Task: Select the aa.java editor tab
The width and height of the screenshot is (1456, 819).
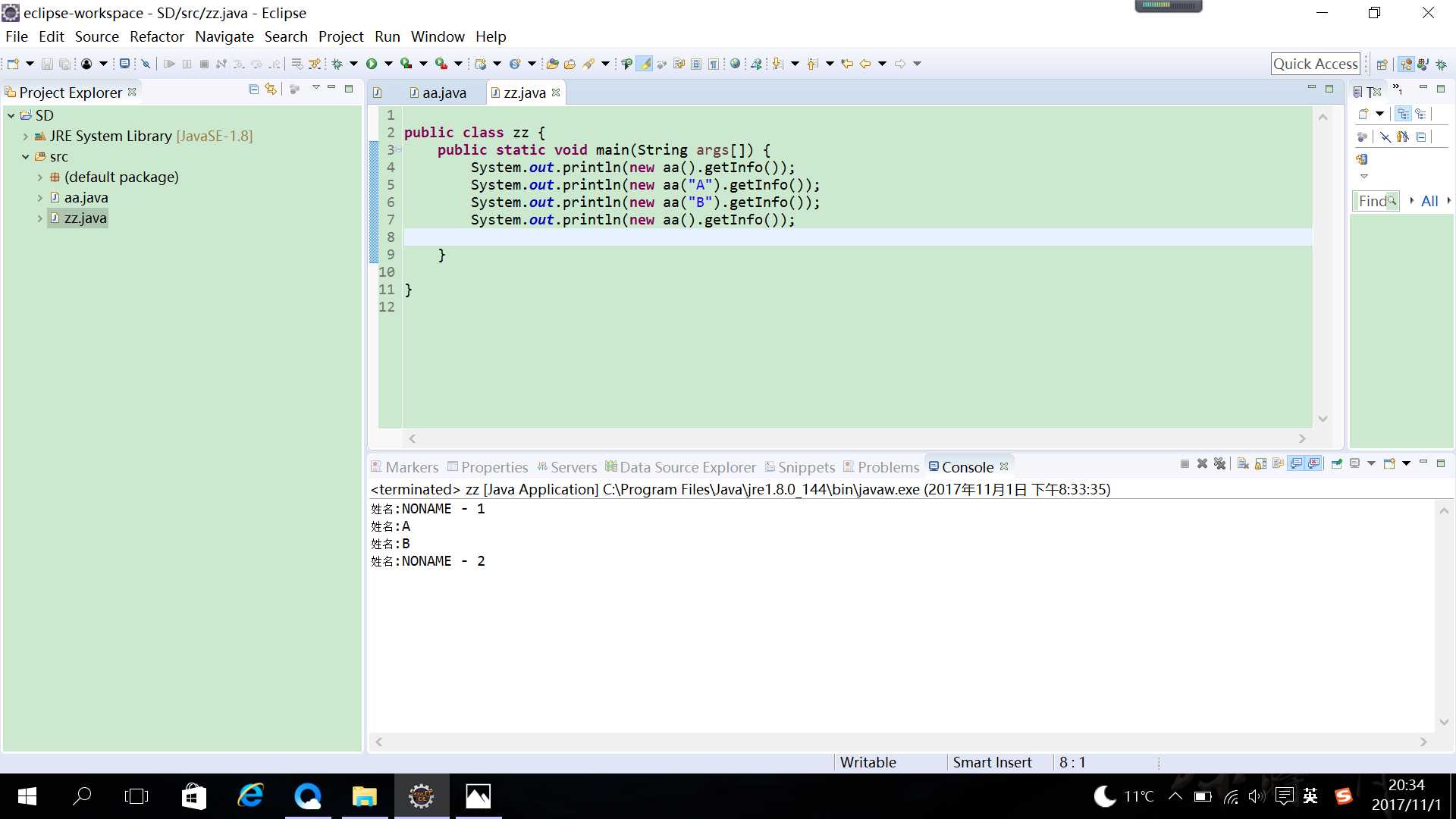Action: click(x=443, y=92)
